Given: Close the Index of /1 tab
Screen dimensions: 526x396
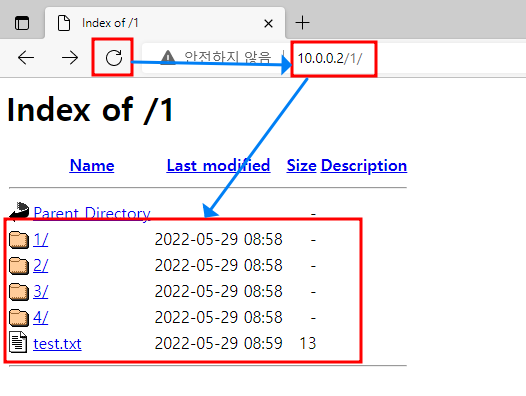Looking at the screenshot, I should coord(268,23).
